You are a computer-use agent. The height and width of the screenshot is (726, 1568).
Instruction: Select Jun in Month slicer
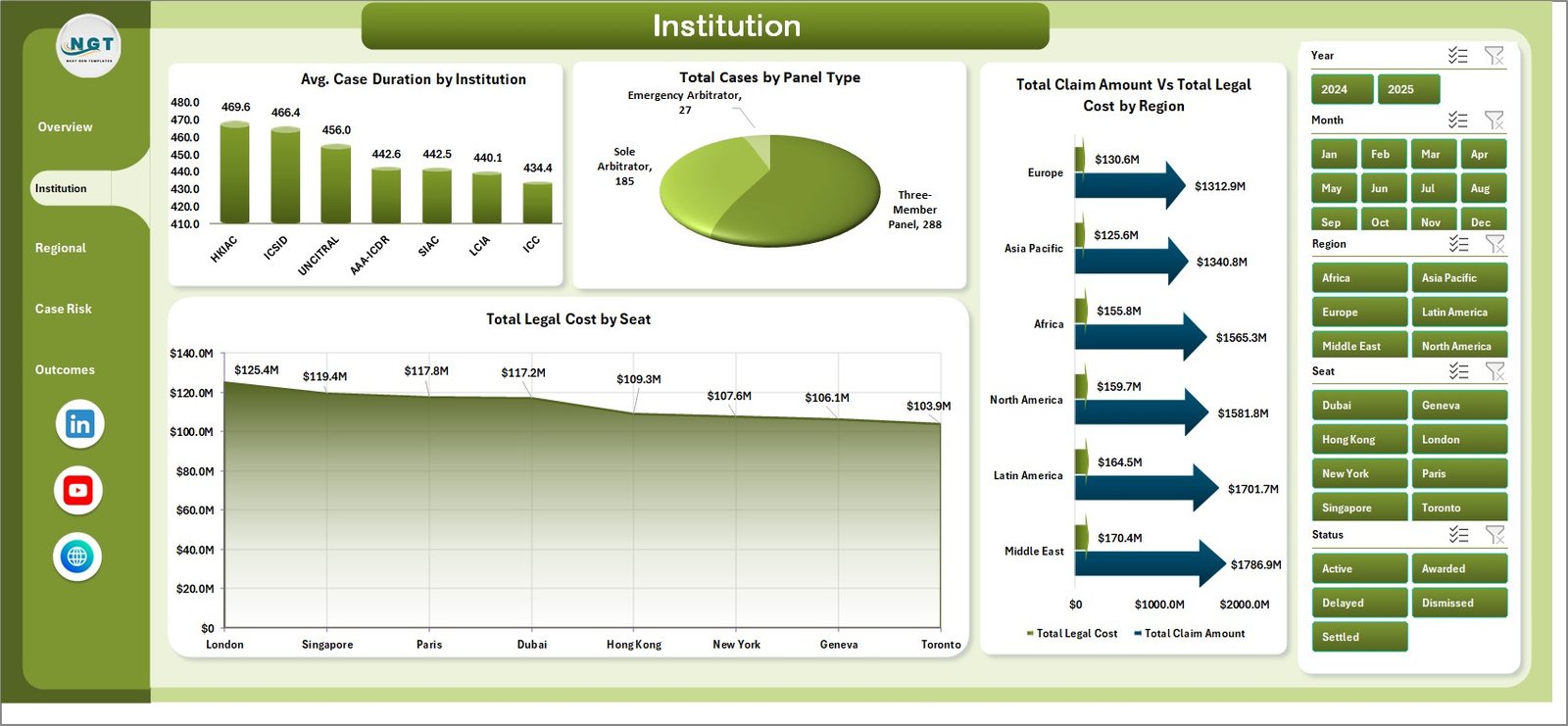point(1384,188)
